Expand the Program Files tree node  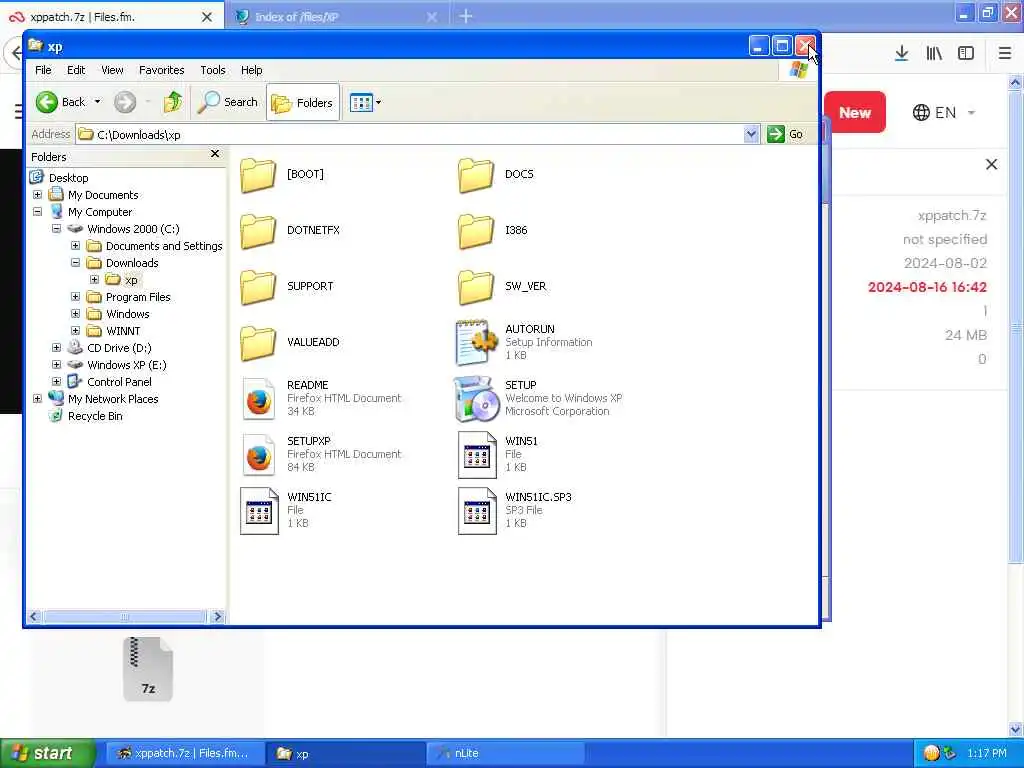coord(75,296)
